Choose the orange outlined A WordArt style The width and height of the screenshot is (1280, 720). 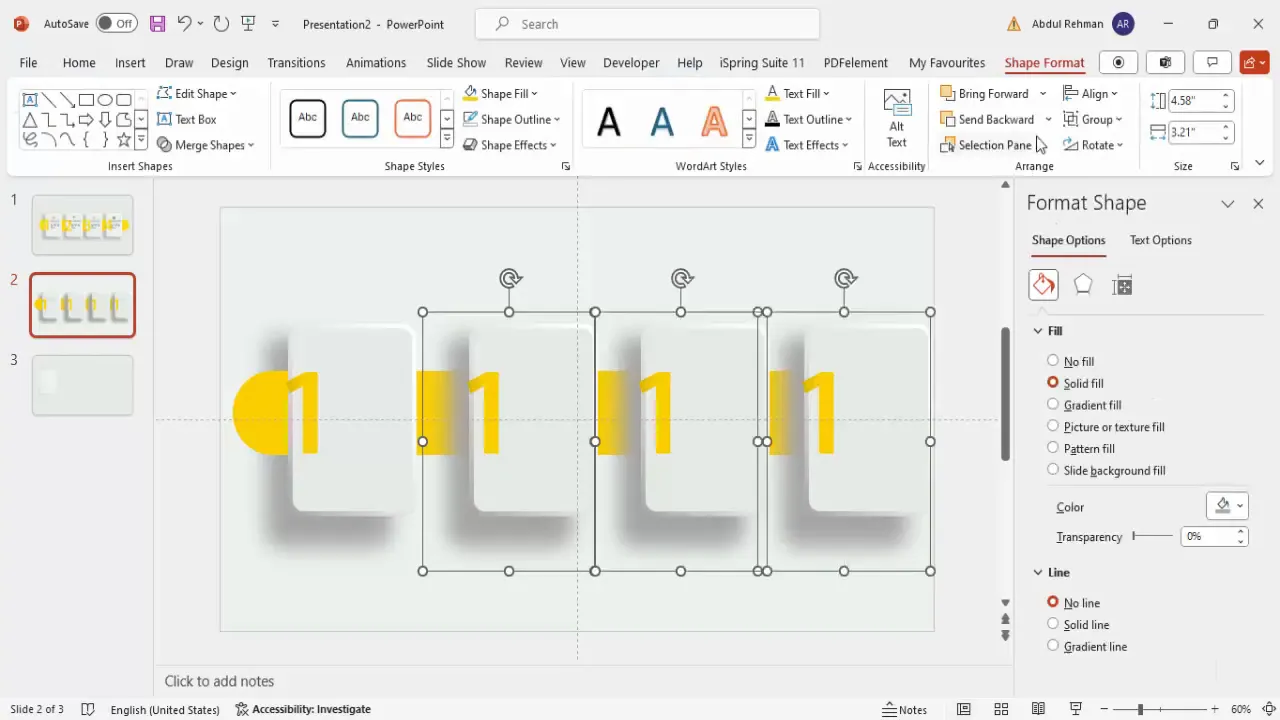pyautogui.click(x=714, y=122)
